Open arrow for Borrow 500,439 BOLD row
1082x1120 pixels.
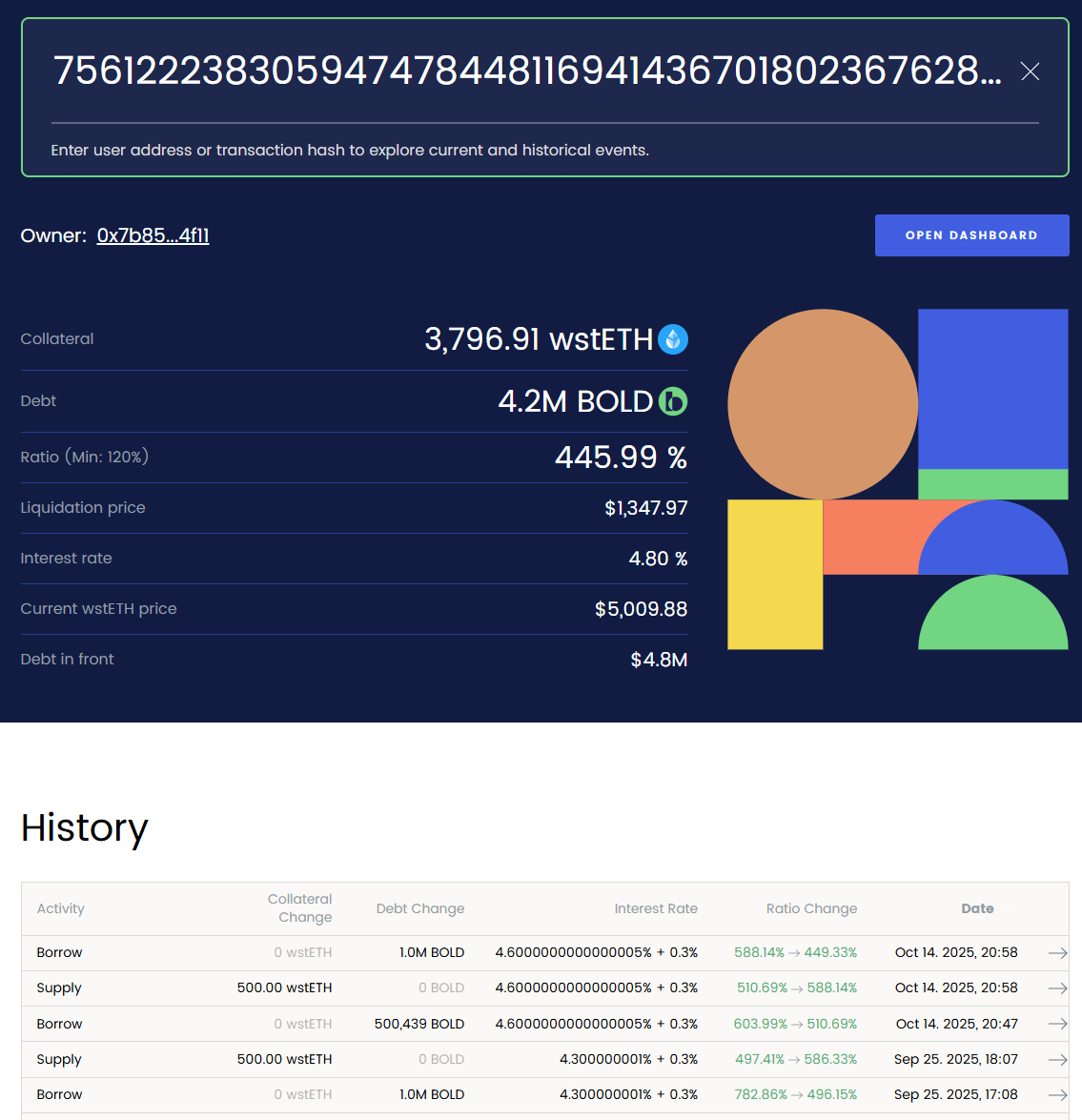tap(1056, 1024)
